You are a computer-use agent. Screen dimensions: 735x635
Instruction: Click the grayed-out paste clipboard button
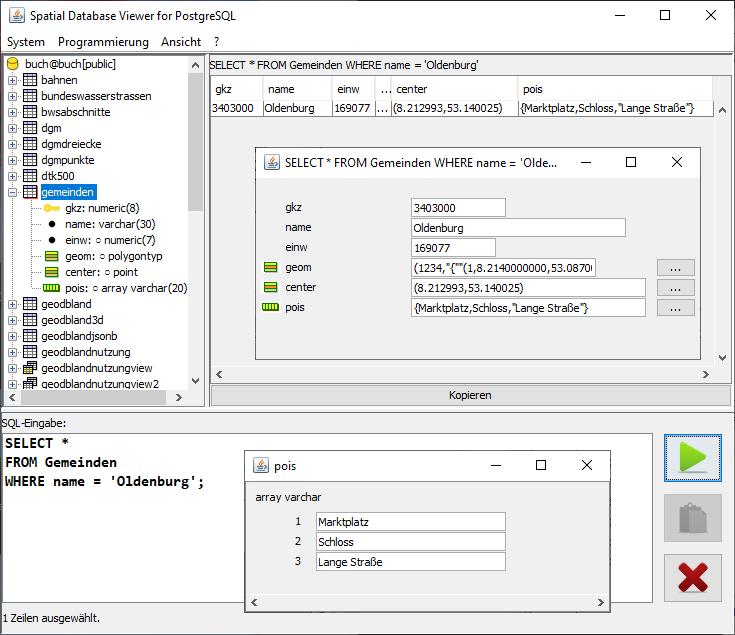coord(693,518)
